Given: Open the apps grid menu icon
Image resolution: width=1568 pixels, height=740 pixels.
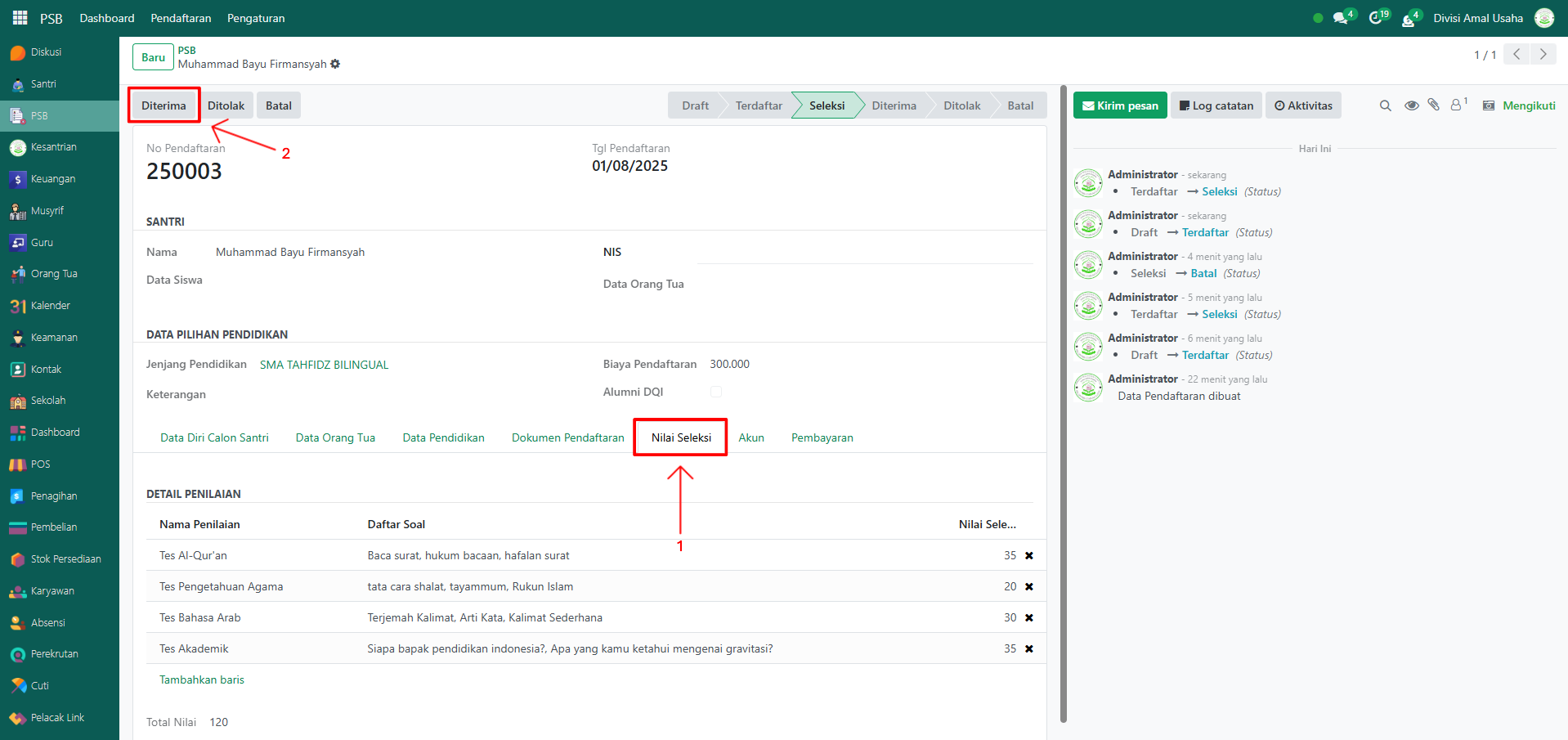Looking at the screenshot, I should coord(20,18).
